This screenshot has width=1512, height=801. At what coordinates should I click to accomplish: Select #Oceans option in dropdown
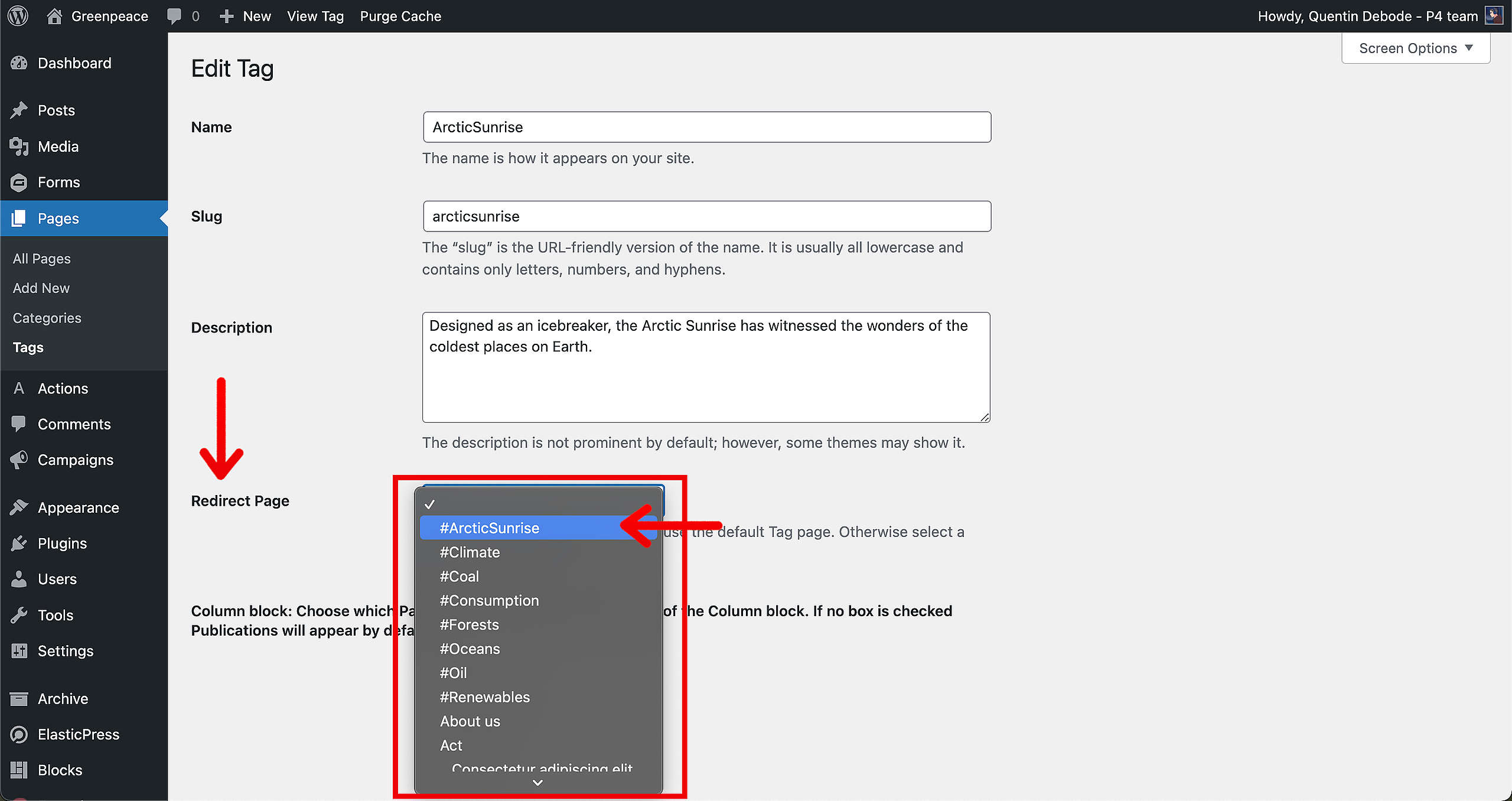(x=538, y=649)
